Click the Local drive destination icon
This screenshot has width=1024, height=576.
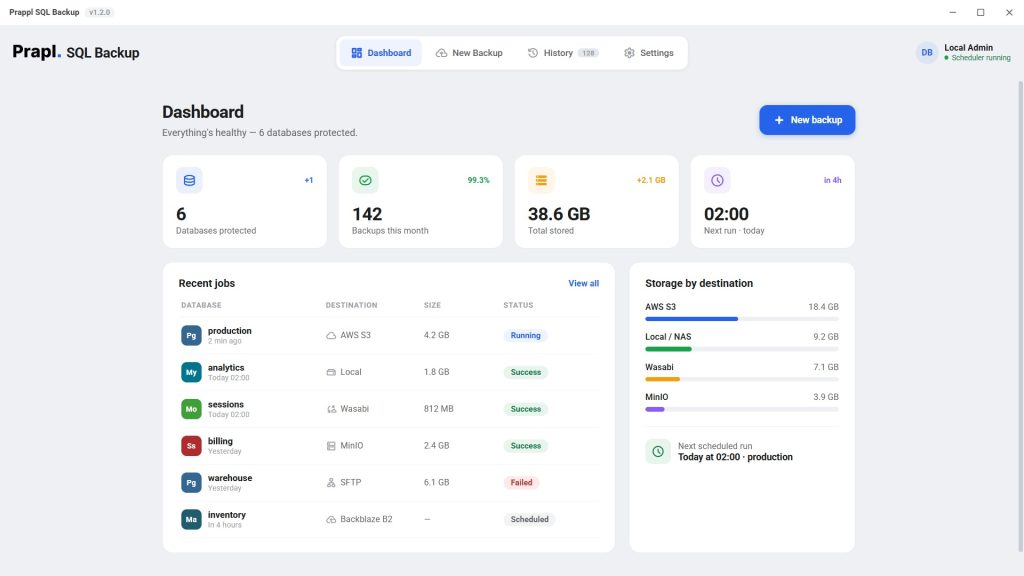coord(331,372)
